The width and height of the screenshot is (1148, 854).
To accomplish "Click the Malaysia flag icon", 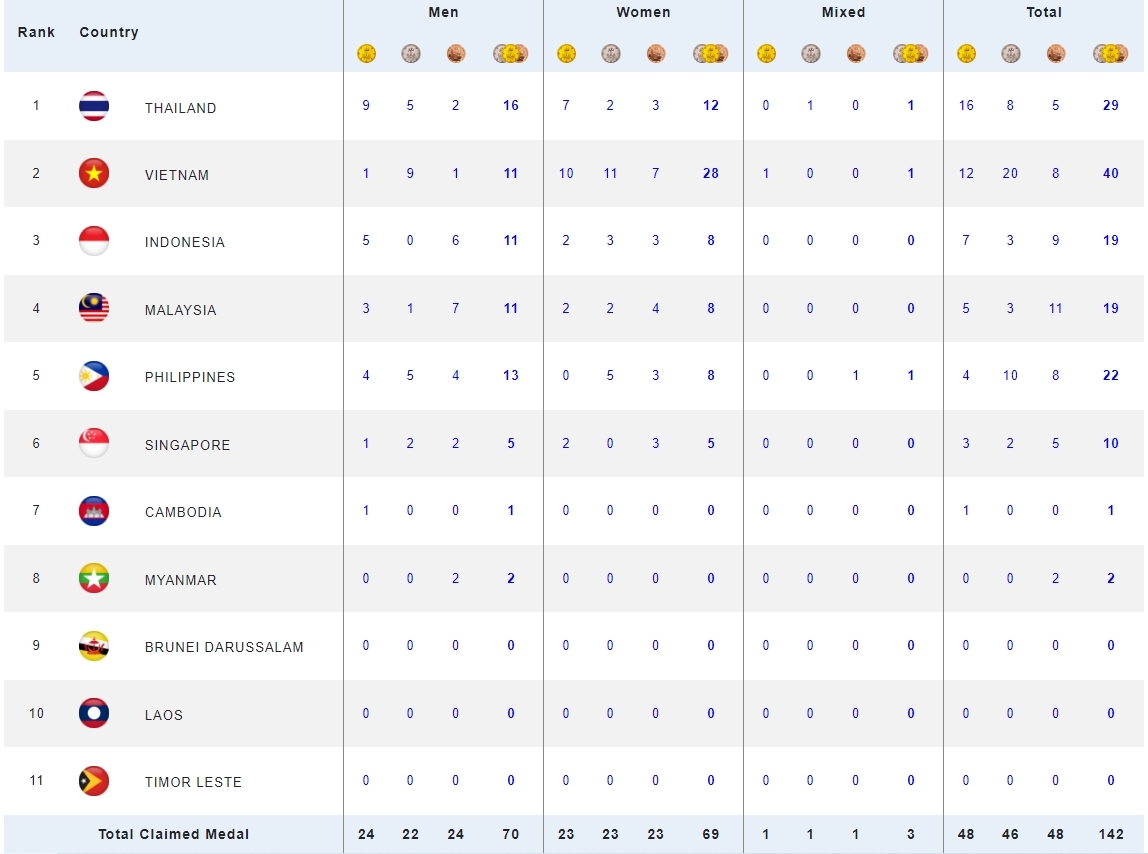I will tap(94, 308).
